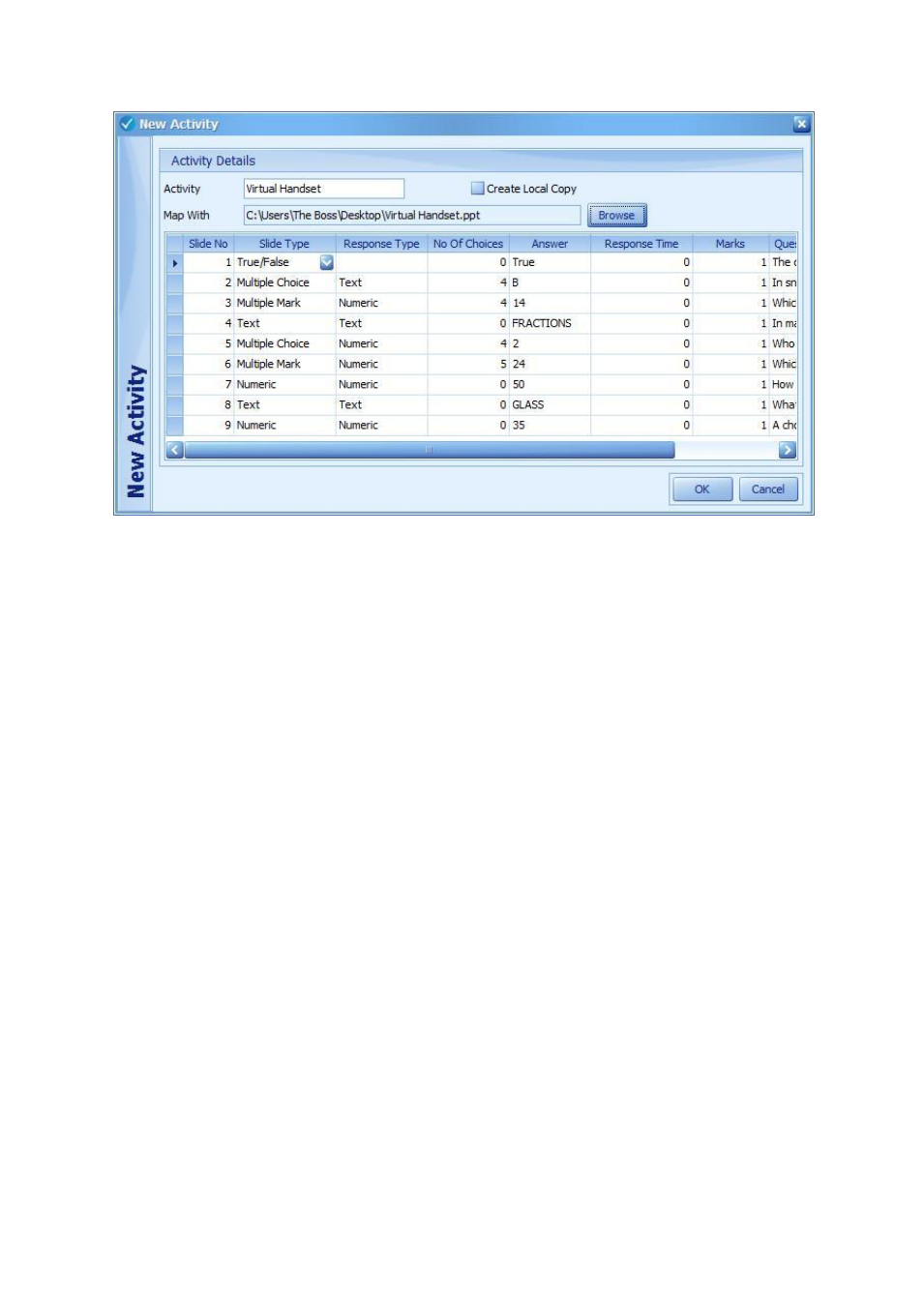Click the Browse button
Screen dimensions: 924x1306
616,215
